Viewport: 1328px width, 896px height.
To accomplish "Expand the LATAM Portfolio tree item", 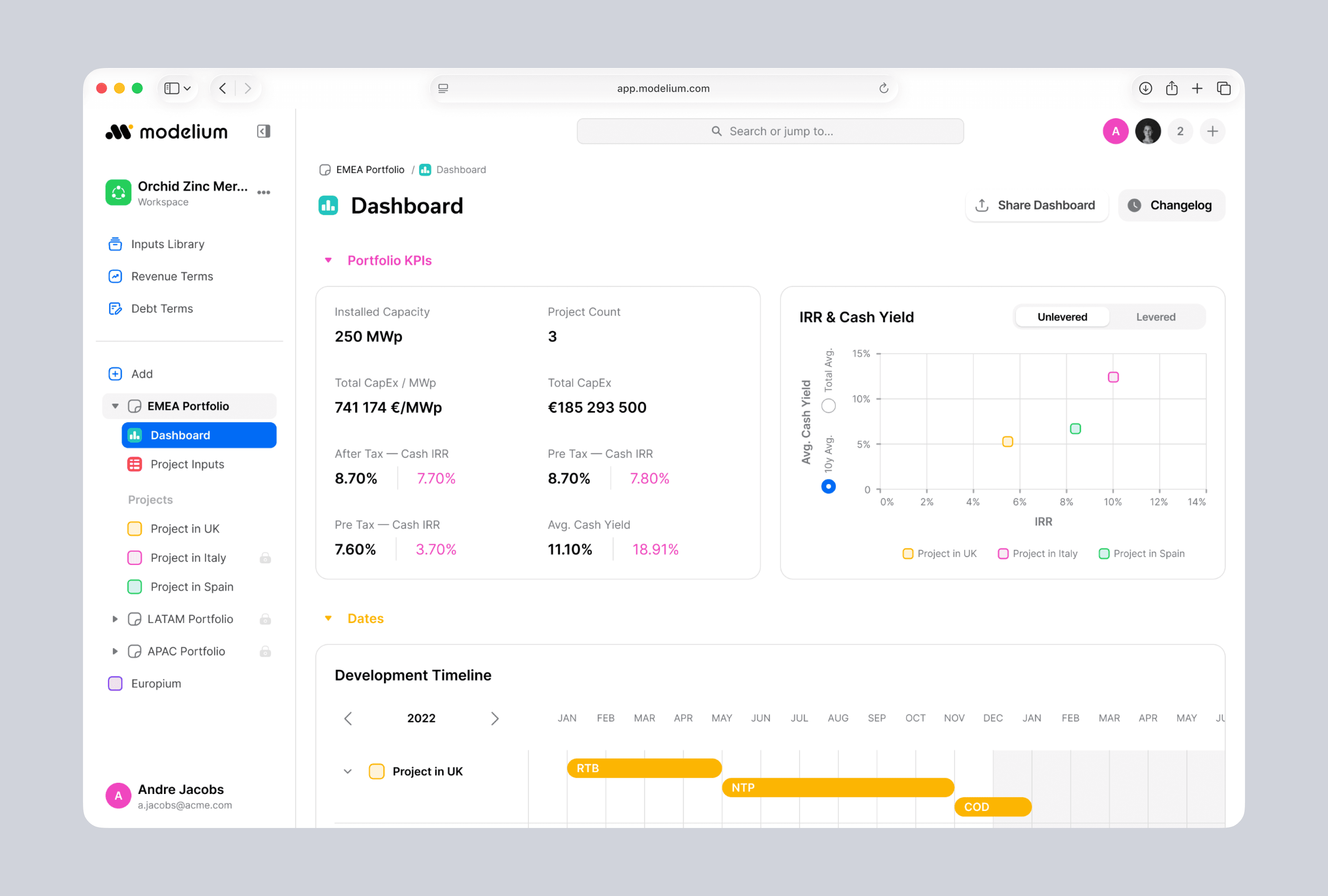I will point(115,619).
